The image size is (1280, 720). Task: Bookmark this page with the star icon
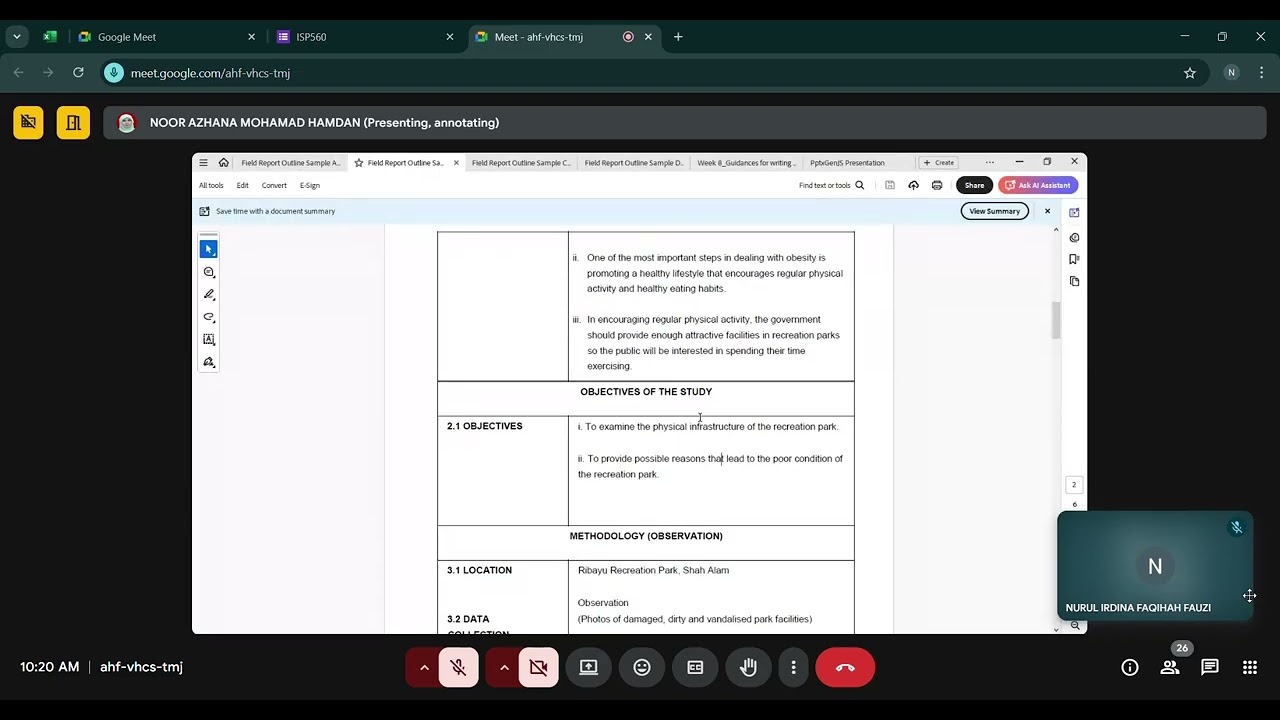(1190, 73)
